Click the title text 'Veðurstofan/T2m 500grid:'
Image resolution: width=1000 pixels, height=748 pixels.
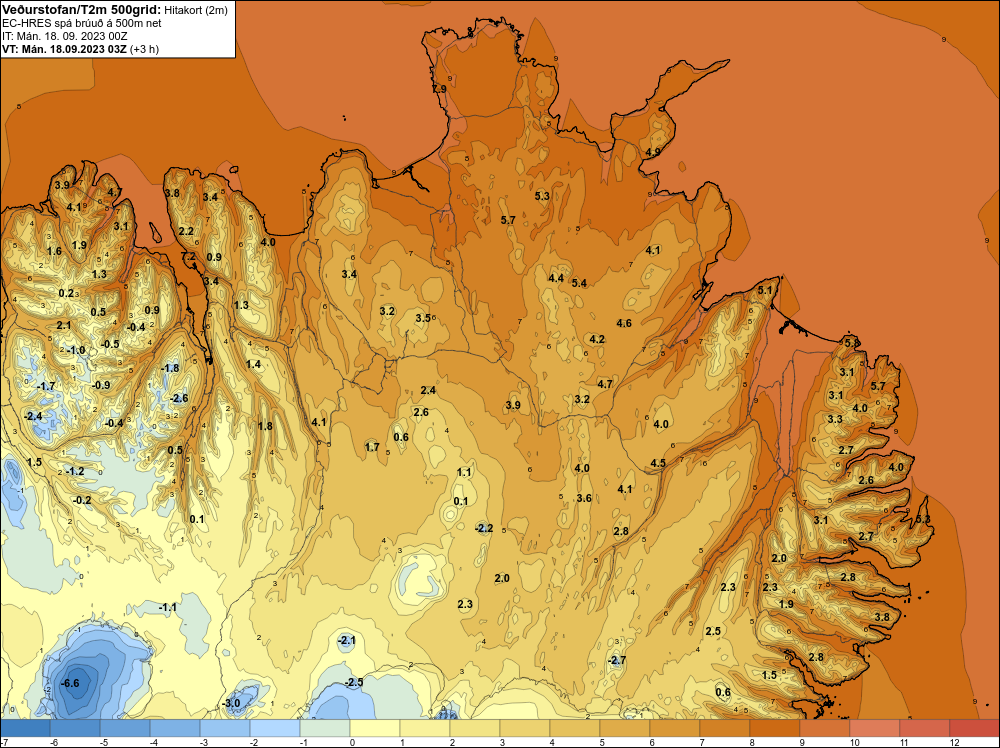pos(81,10)
